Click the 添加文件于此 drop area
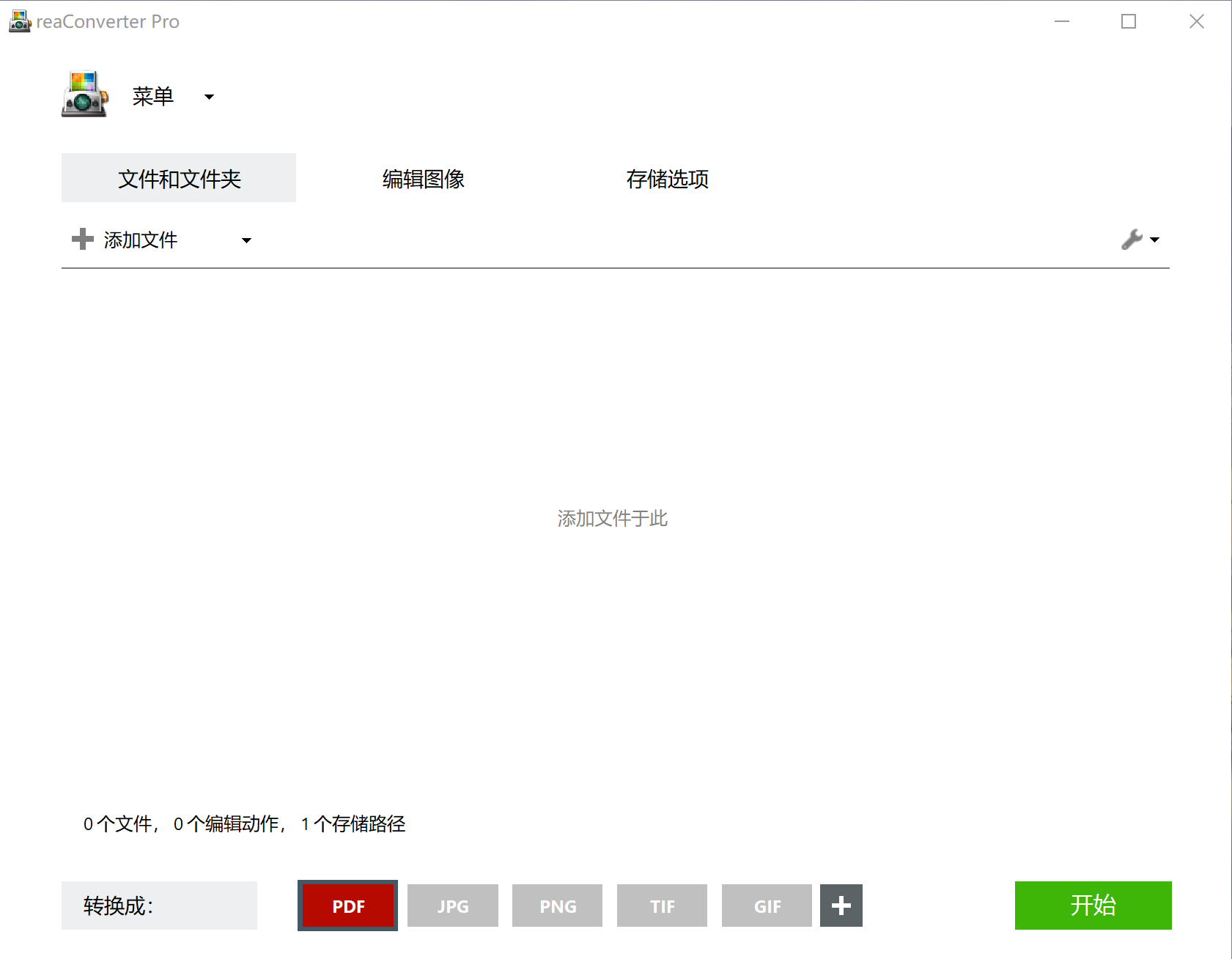 click(613, 519)
